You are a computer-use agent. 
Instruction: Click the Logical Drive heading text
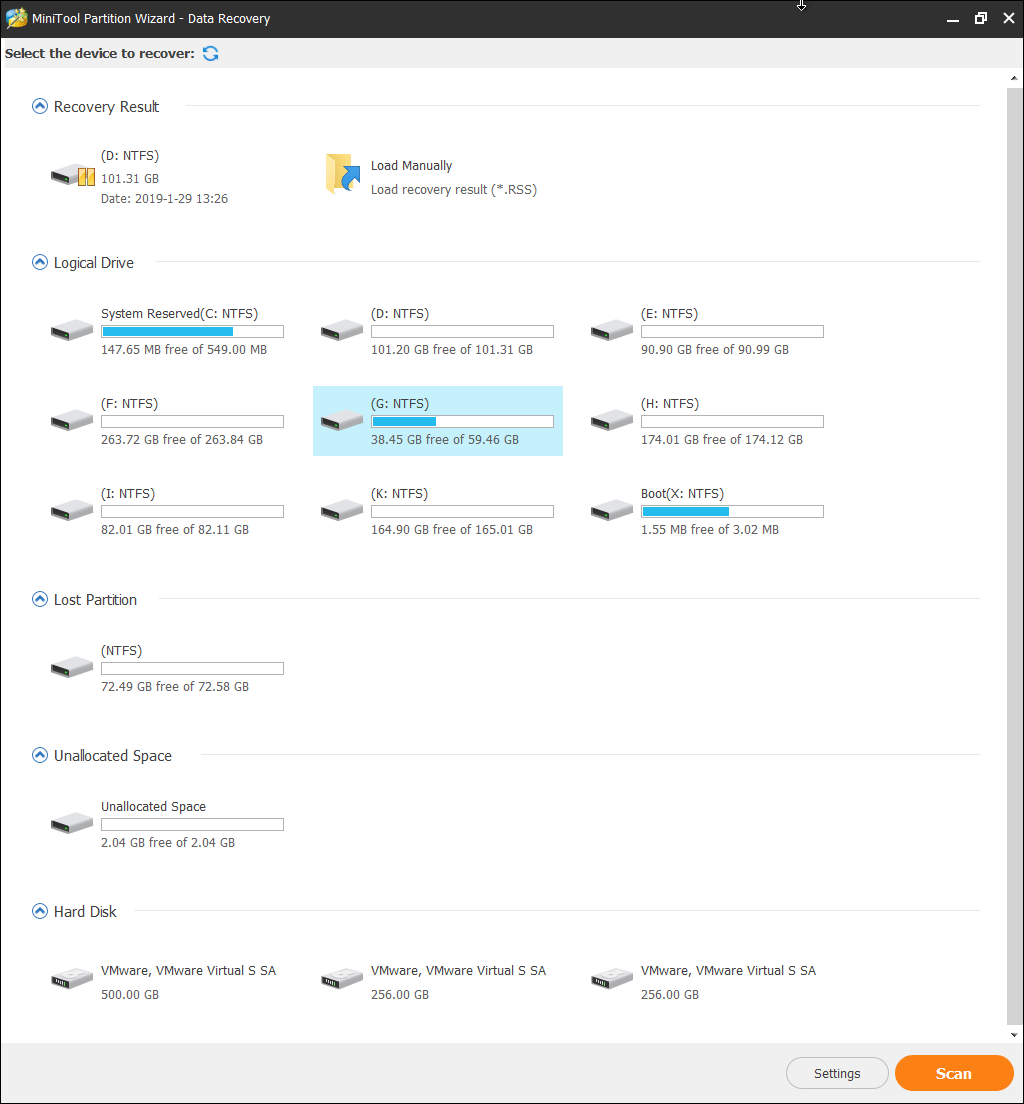click(x=94, y=263)
